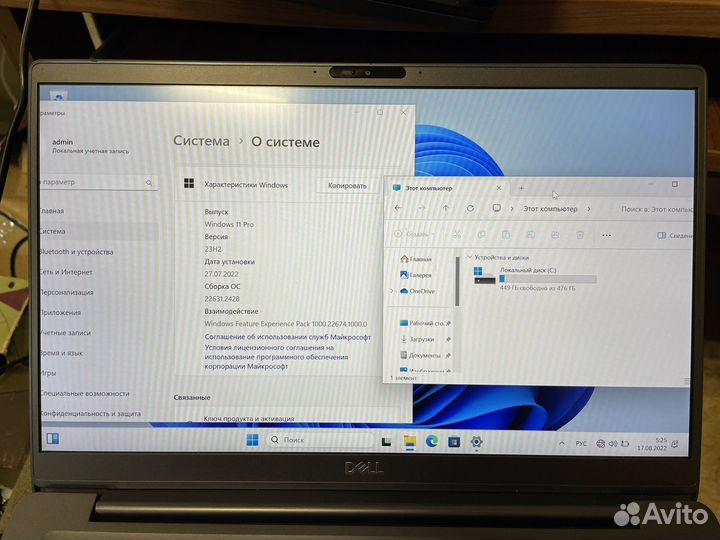Click the taskbar Поиск search box
The width and height of the screenshot is (720, 540).
320,440
